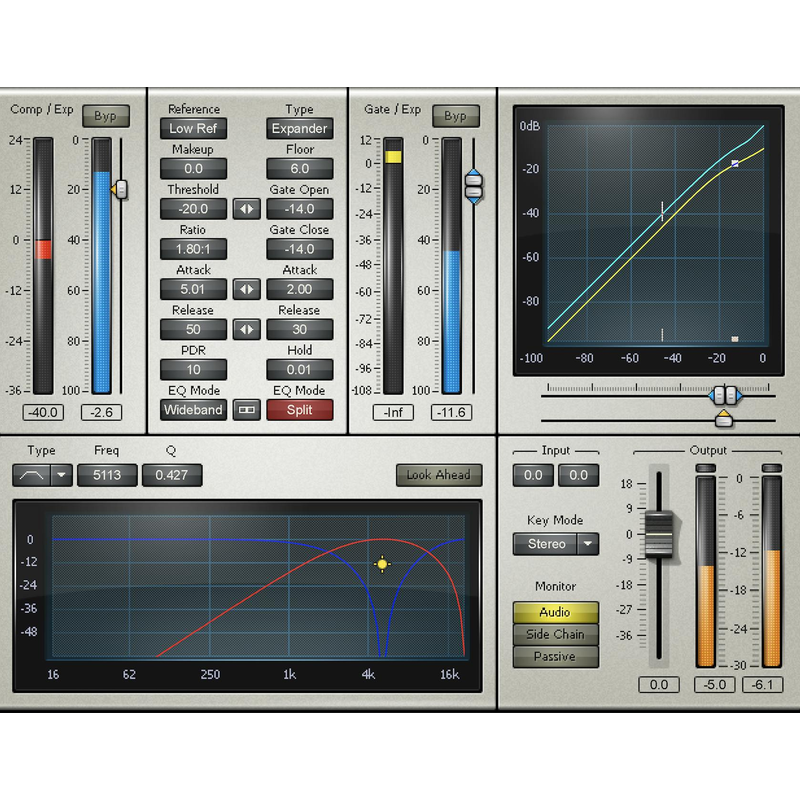800x800 pixels.
Task: Click the yellow filter node in the EQ graph
Action: [383, 564]
